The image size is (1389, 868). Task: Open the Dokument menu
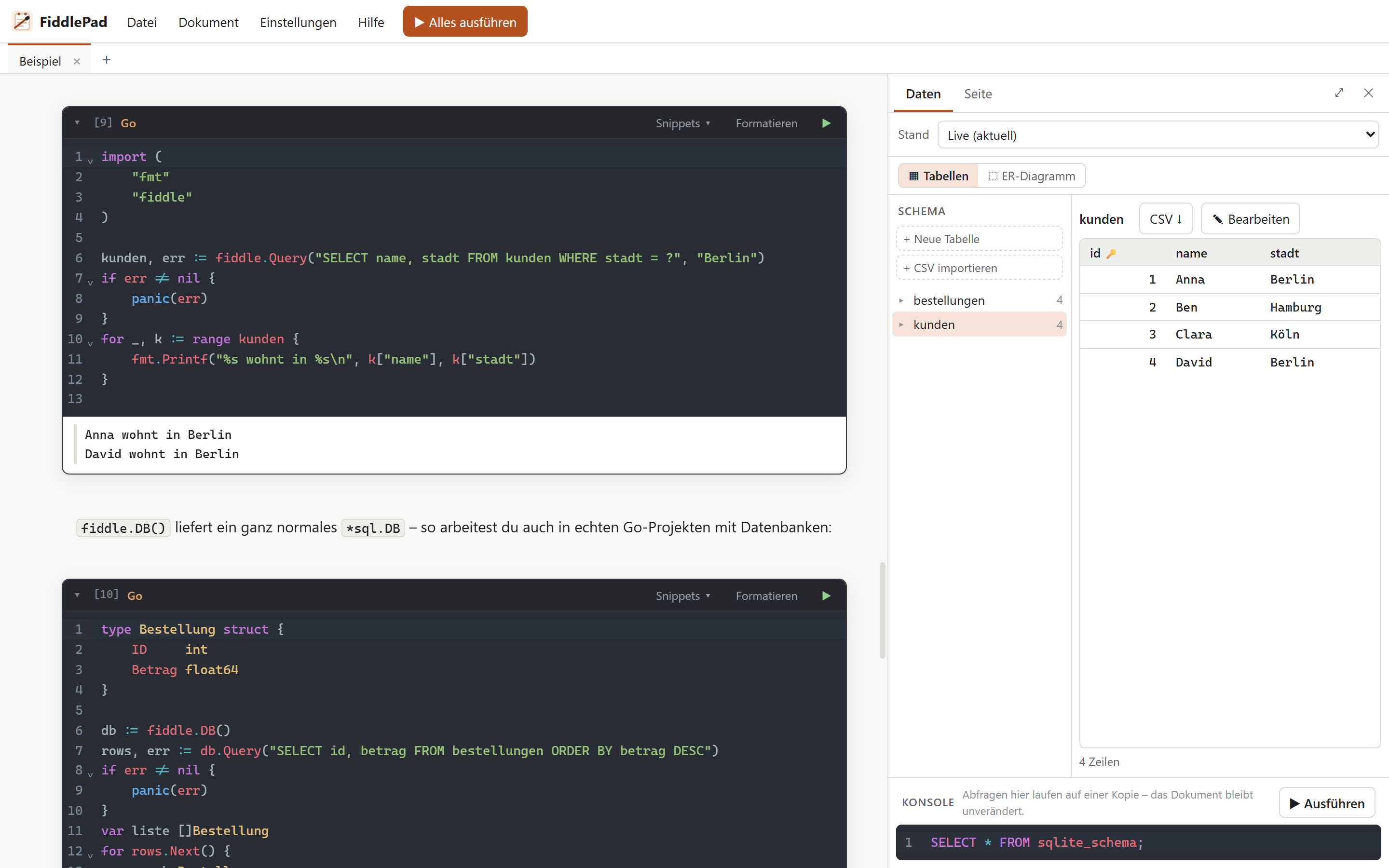pyautogui.click(x=208, y=22)
